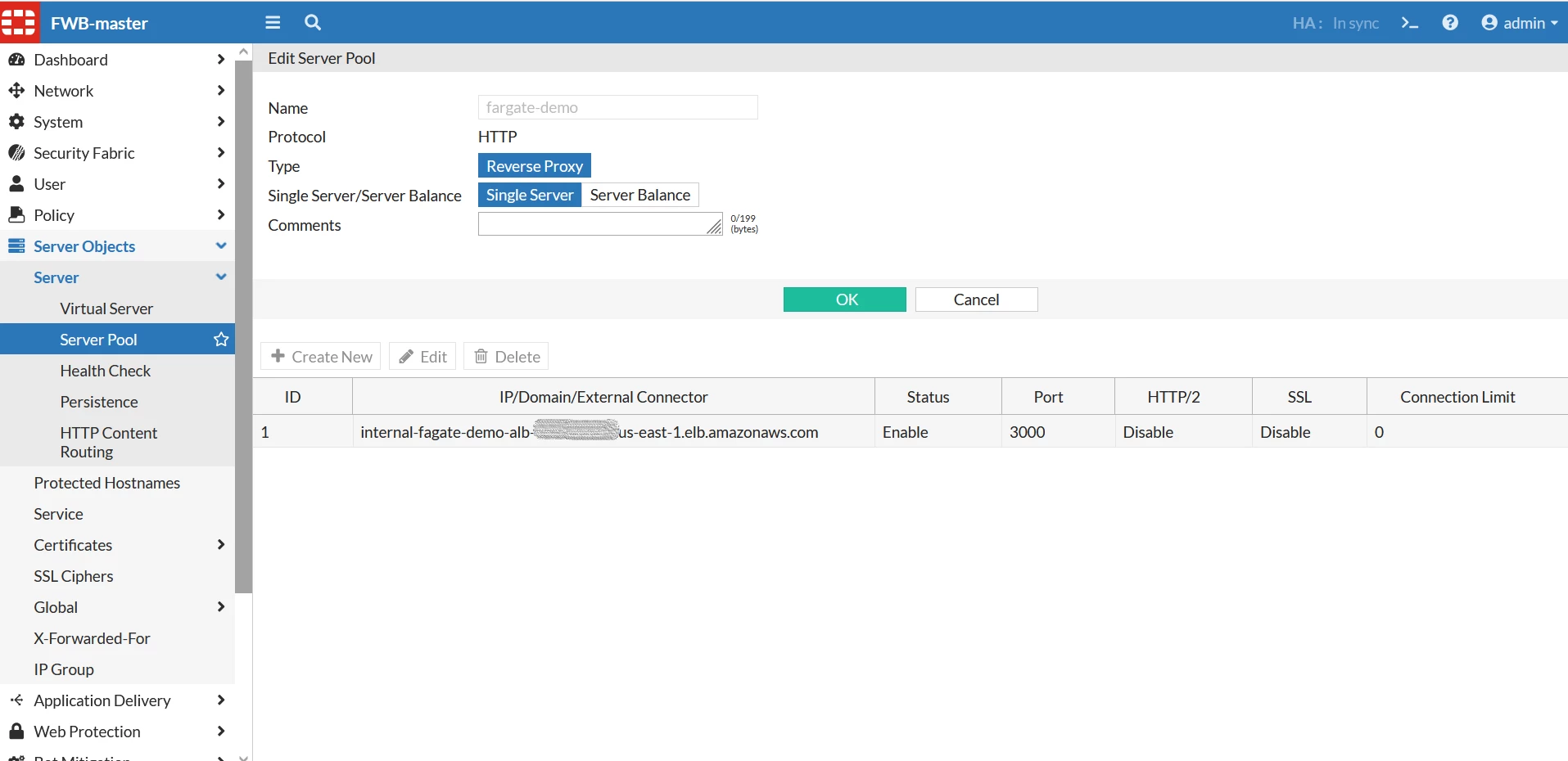Open HTTP Content Routing item
1568x761 pixels.
tap(109, 442)
